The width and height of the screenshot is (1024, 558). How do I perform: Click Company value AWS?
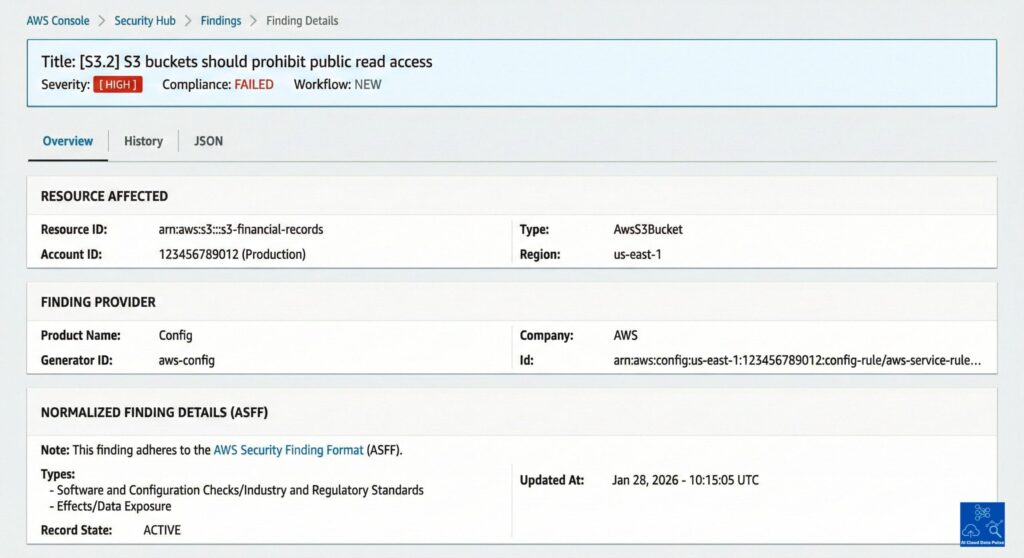(626, 335)
